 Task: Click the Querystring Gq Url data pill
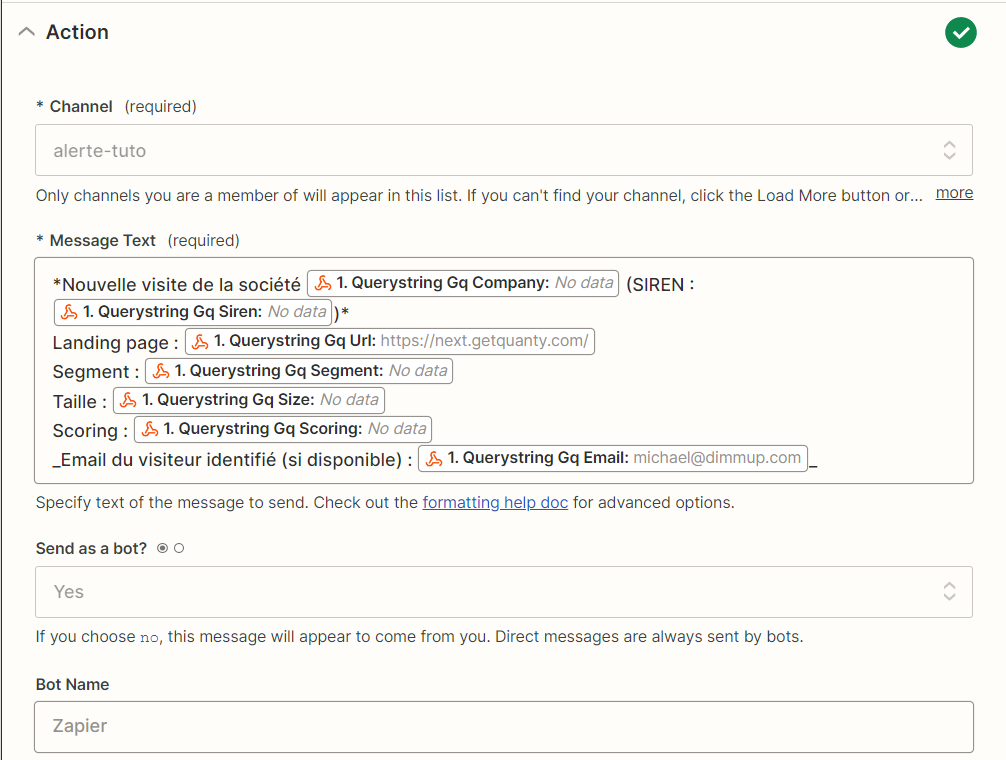tap(389, 341)
